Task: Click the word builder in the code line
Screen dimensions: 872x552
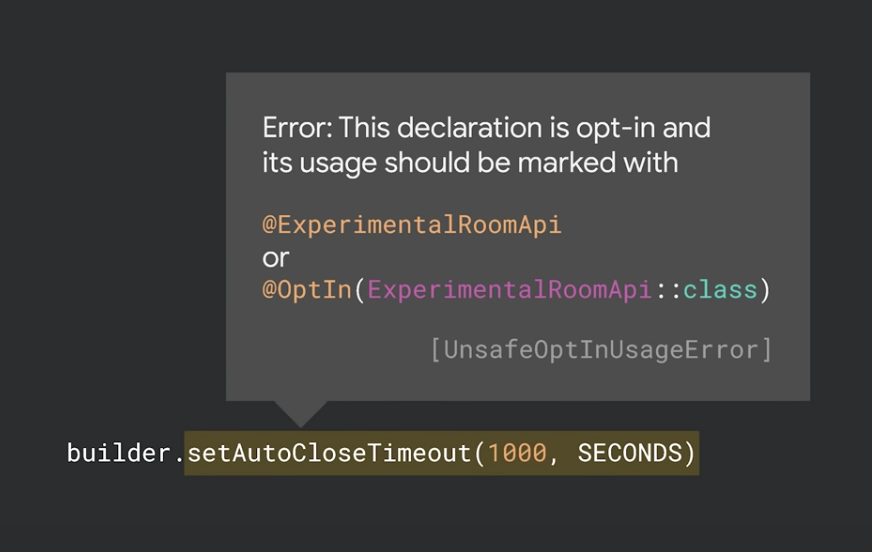Action: pos(118,452)
